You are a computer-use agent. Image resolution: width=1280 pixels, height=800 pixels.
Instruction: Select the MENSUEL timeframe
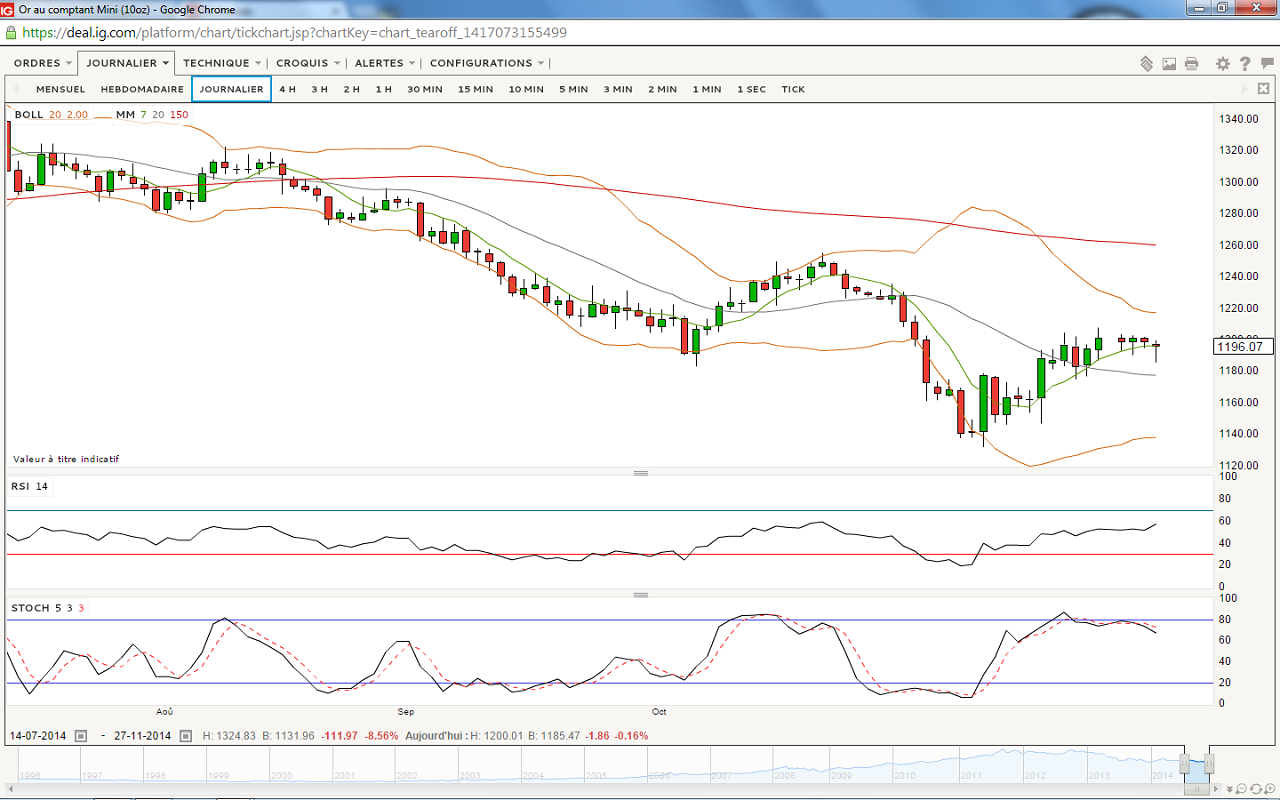coord(61,89)
